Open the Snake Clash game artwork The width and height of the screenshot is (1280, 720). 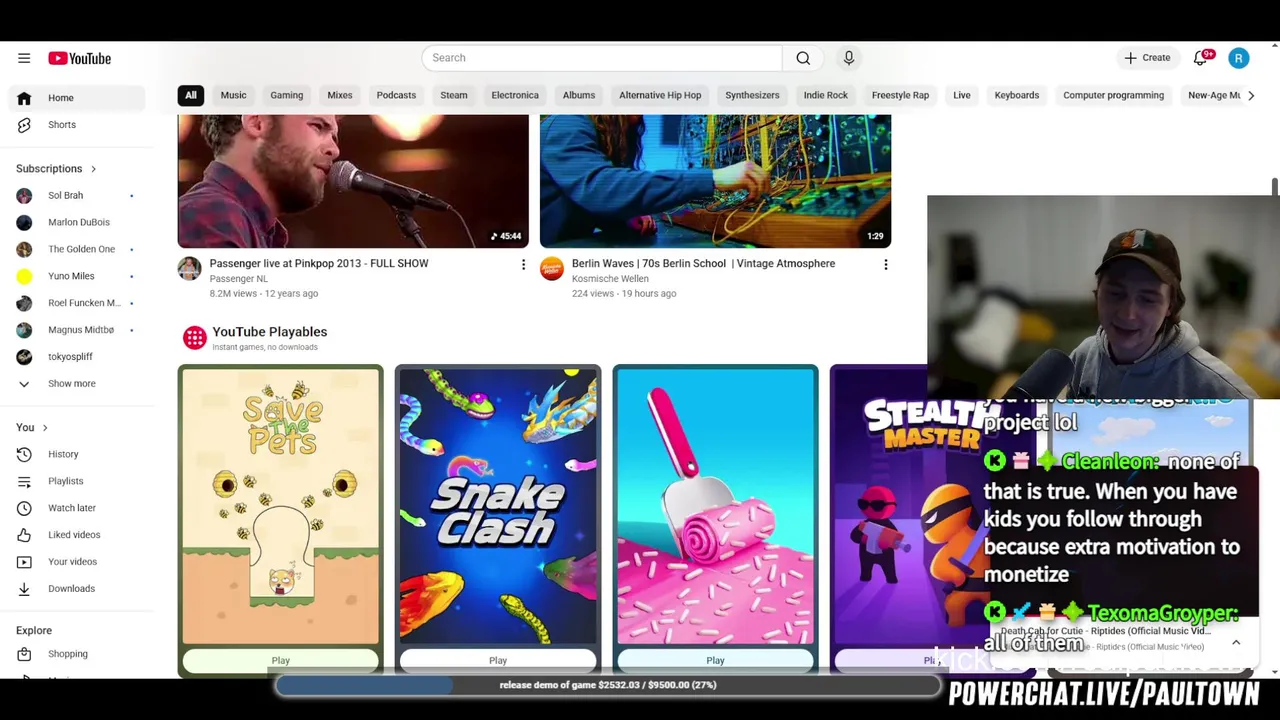coord(498,506)
